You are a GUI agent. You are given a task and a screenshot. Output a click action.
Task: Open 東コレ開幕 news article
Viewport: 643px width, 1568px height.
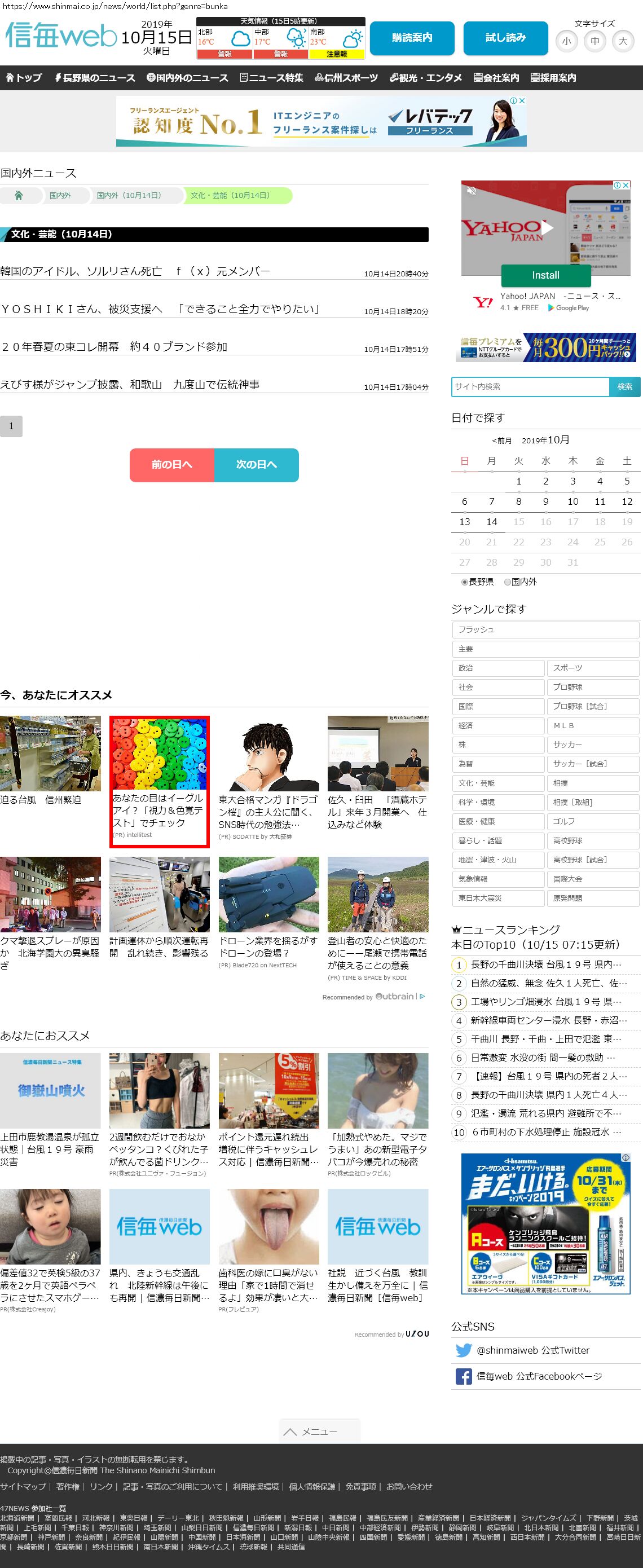tap(114, 347)
